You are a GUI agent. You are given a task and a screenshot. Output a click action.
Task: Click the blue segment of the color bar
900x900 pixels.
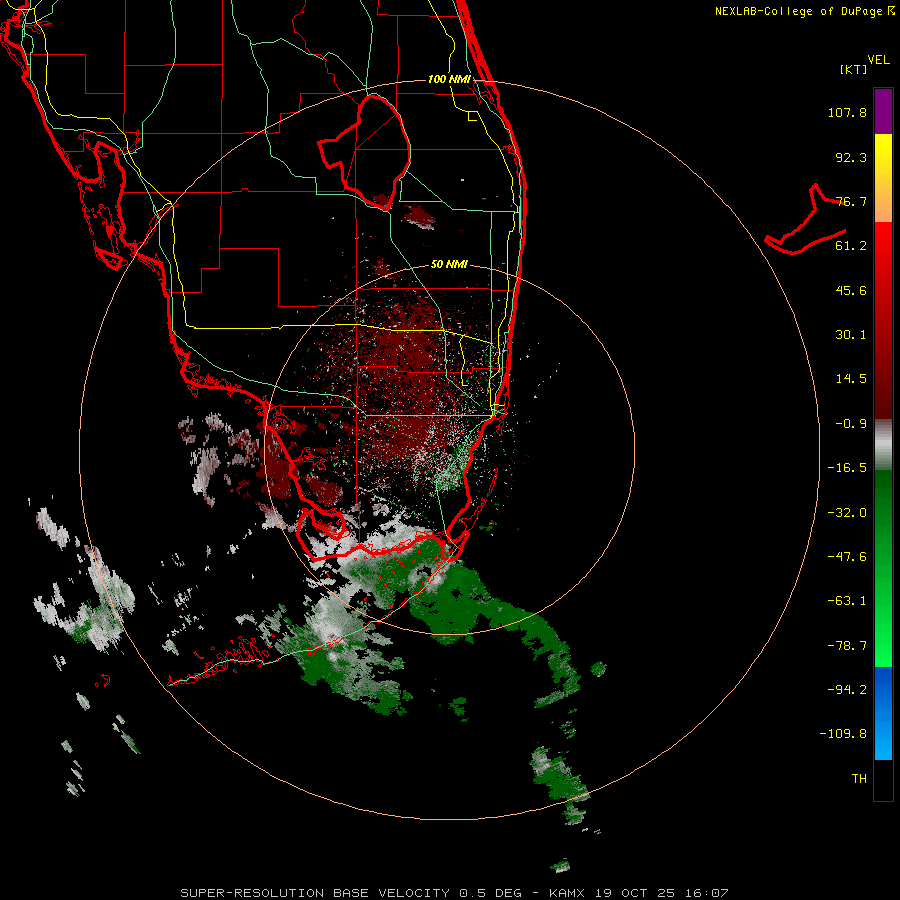[883, 713]
